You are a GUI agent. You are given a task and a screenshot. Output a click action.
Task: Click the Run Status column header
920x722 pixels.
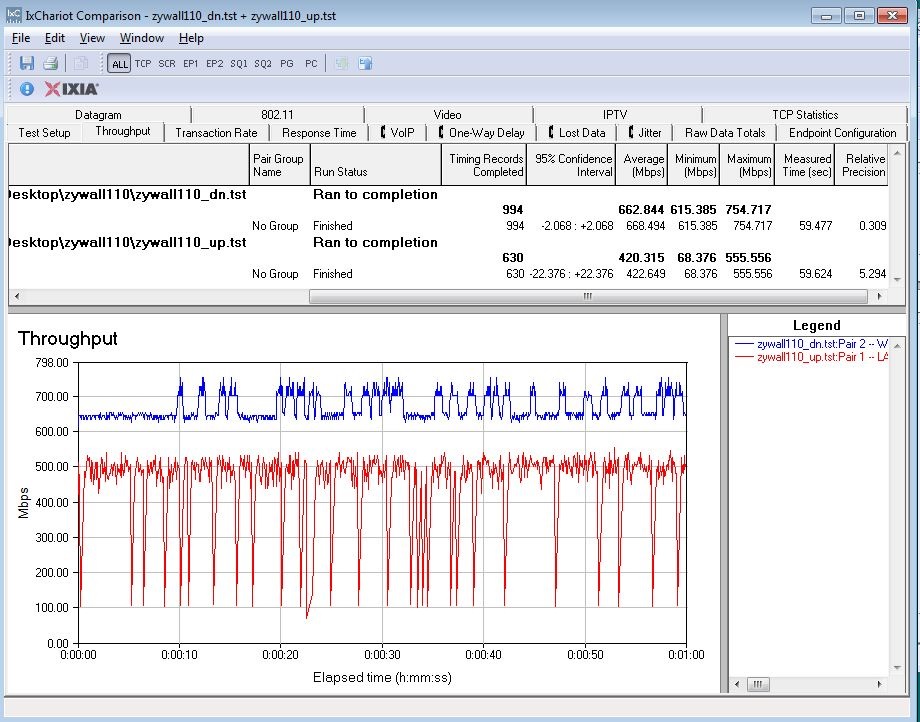point(376,165)
